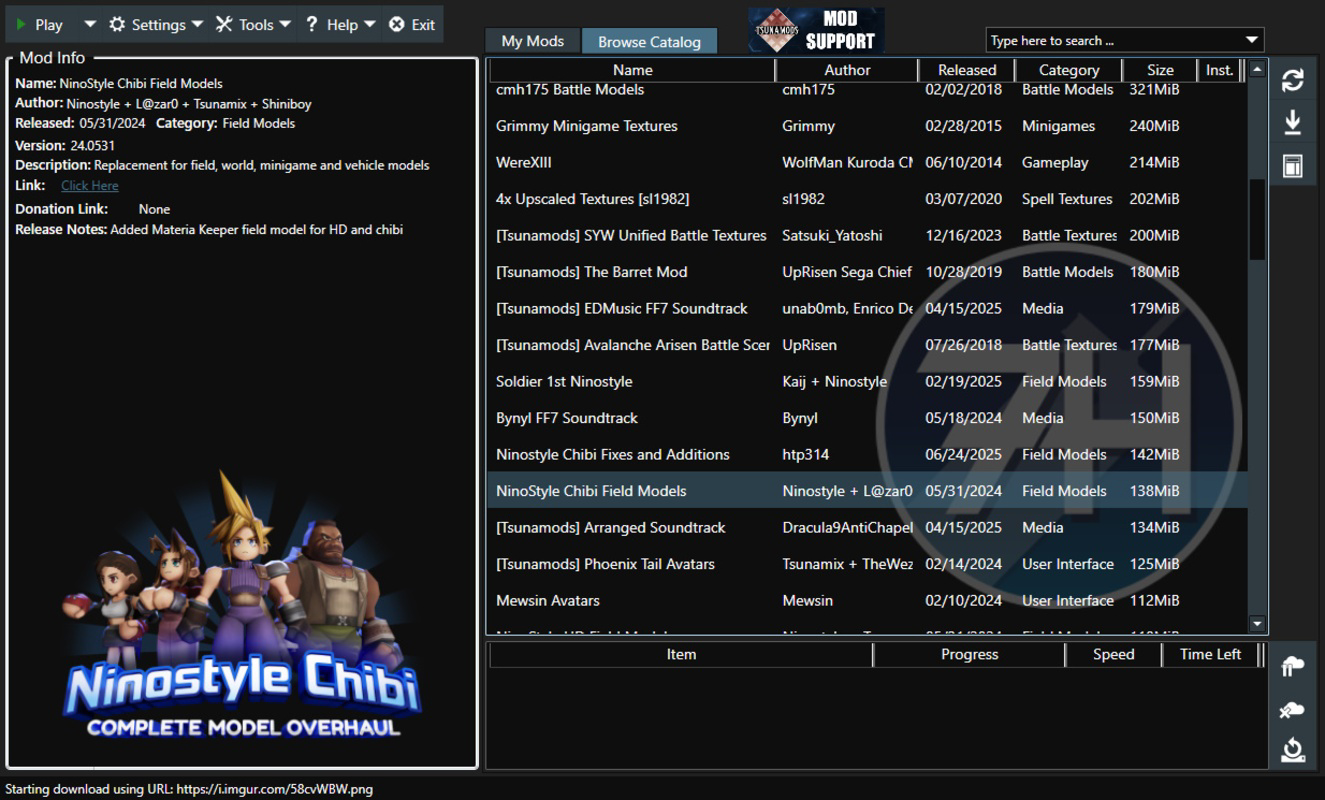
Task: Select Phoenix Tail Avatars mod
Action: coord(867,564)
